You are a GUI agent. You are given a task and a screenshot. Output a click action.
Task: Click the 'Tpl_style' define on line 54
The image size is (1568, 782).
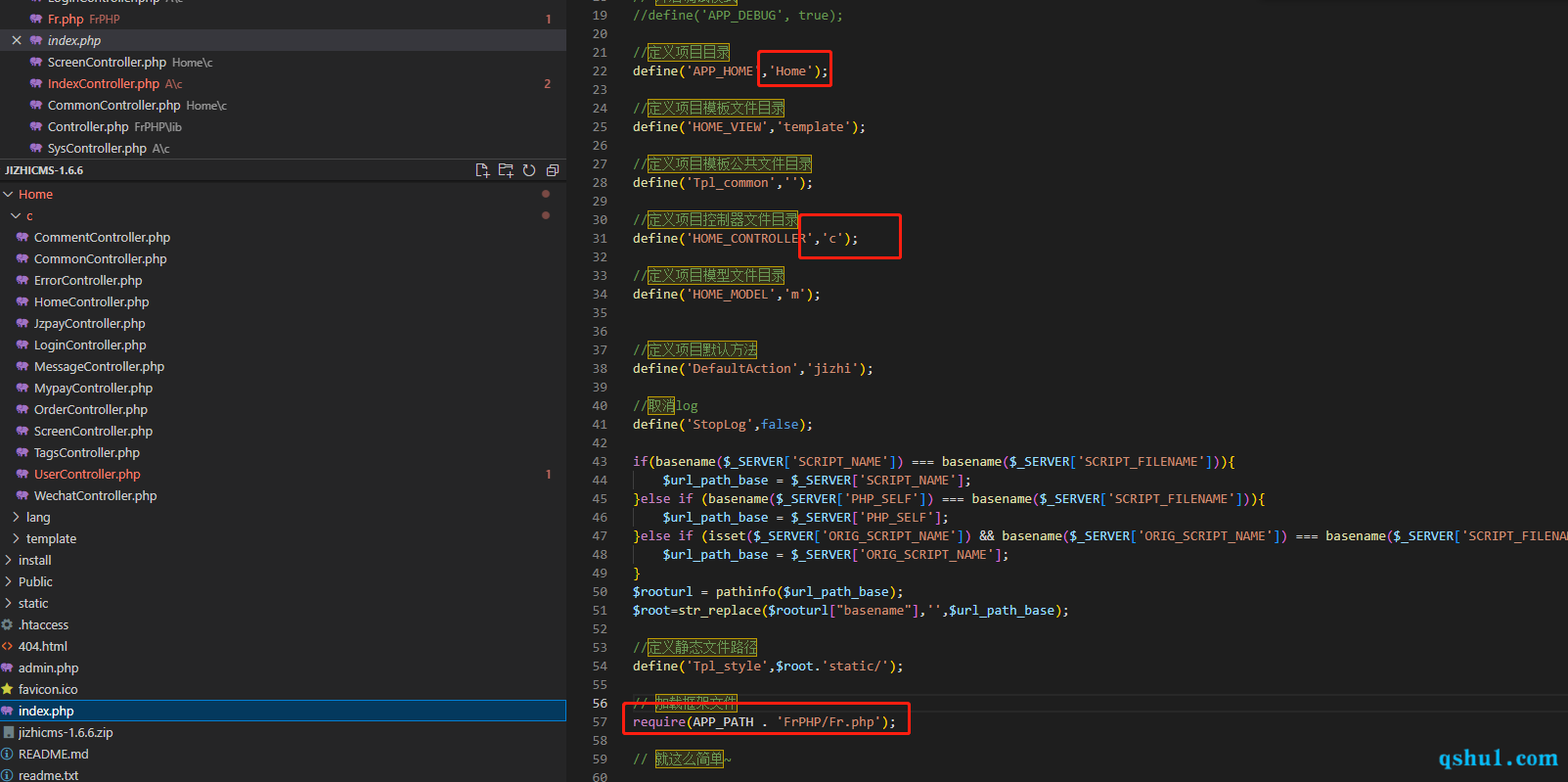point(768,666)
